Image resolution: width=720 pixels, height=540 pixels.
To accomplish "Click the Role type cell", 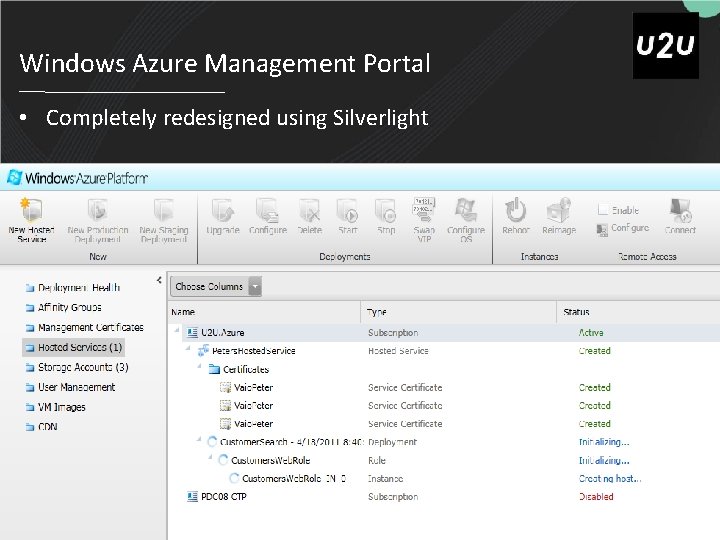I will click(377, 460).
